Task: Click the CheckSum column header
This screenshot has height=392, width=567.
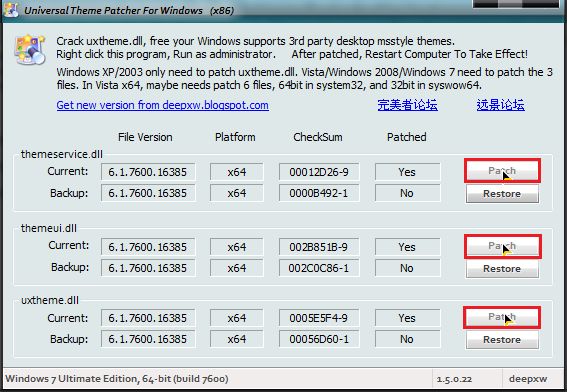Action: coord(318,137)
